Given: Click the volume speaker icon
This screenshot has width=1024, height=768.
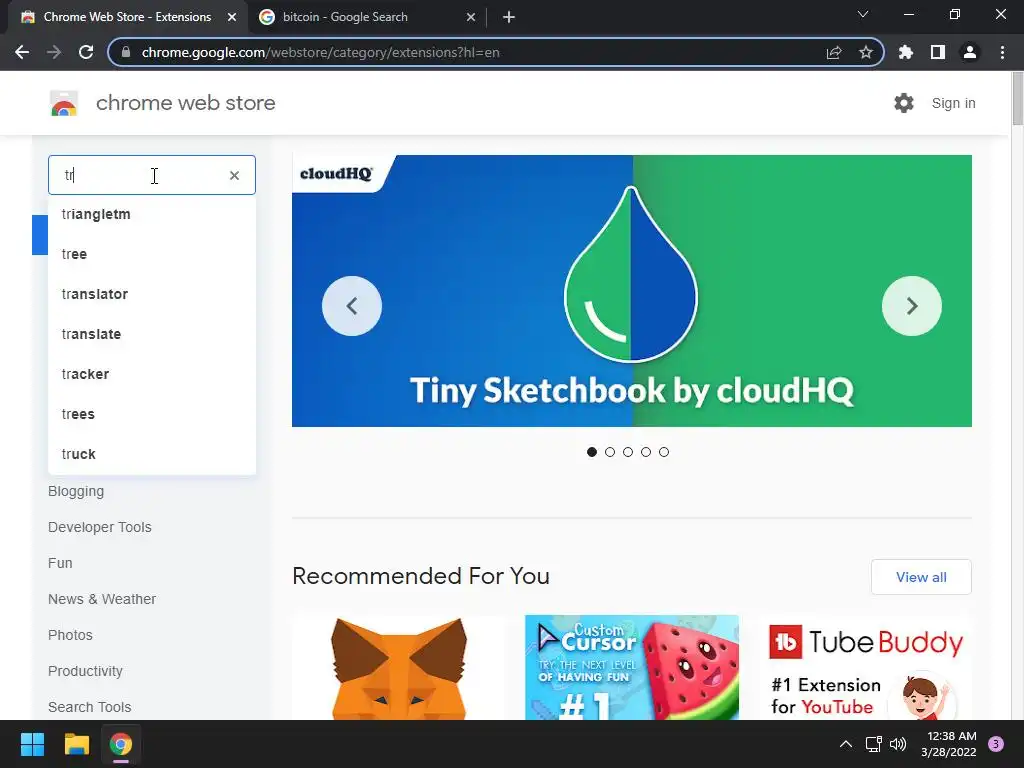Looking at the screenshot, I should pos(898,744).
